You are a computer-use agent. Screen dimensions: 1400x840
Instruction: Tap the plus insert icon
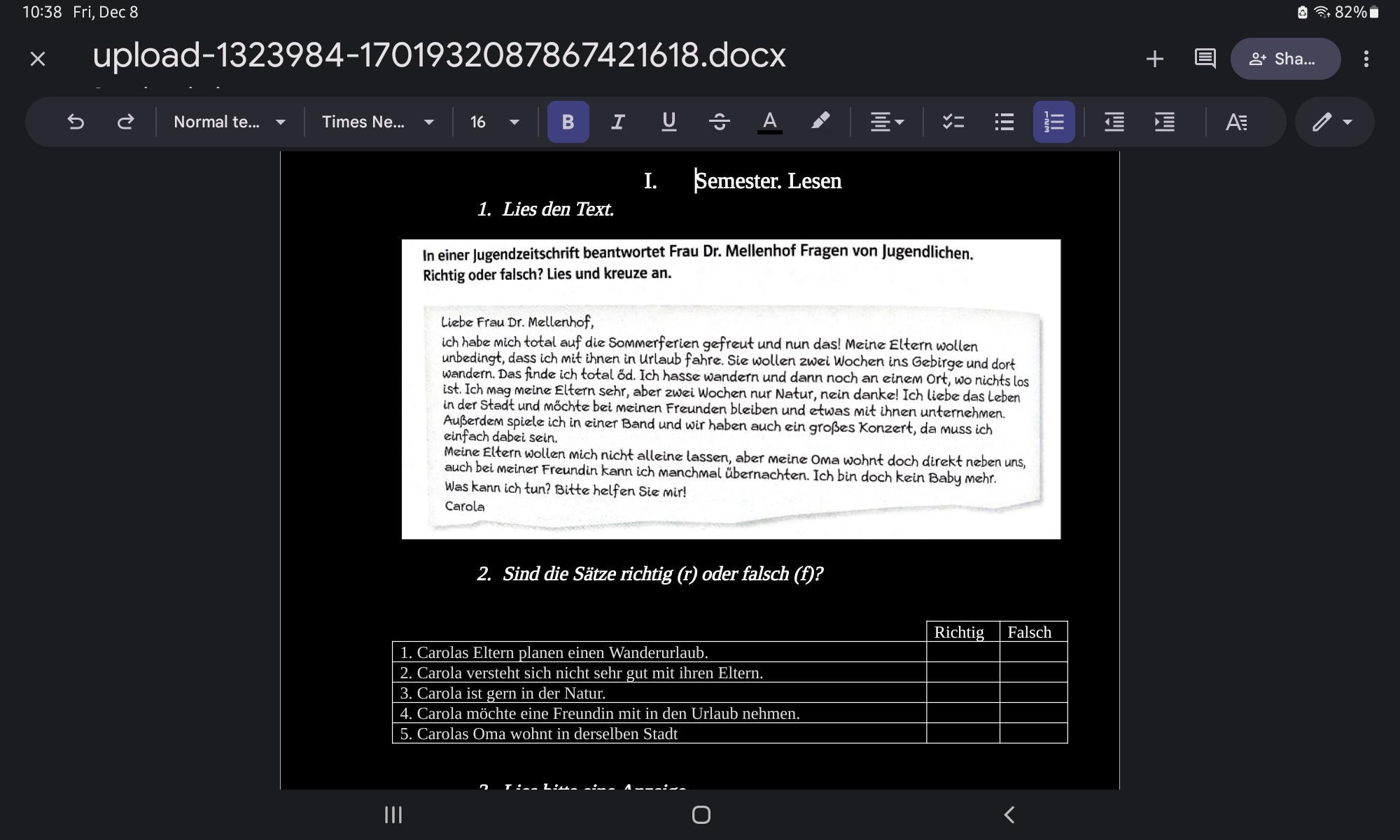[x=1154, y=59]
